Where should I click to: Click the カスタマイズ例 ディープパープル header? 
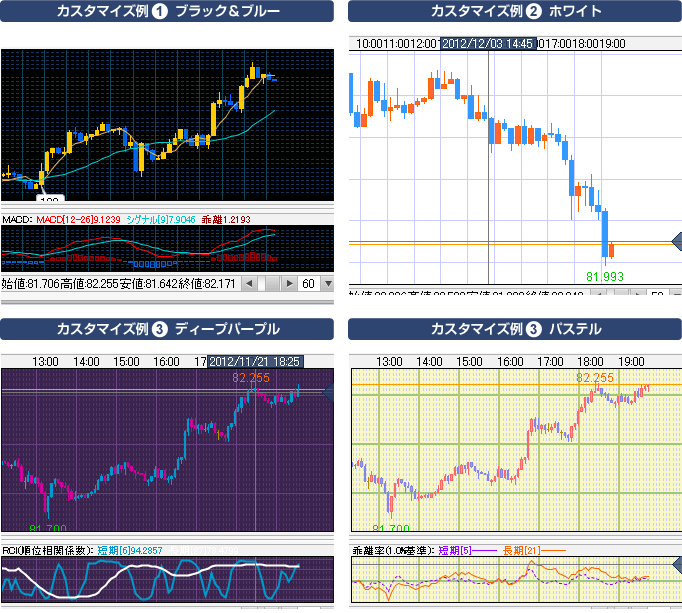[167, 329]
